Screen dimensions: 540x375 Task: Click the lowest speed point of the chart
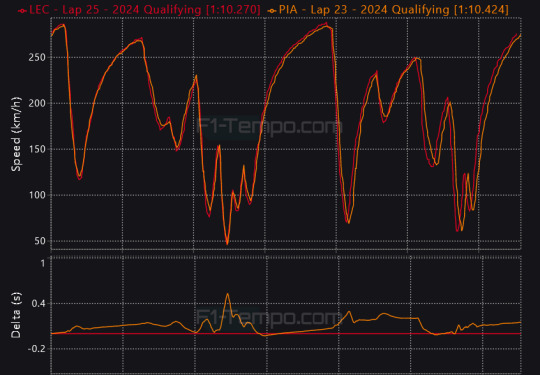point(227,244)
